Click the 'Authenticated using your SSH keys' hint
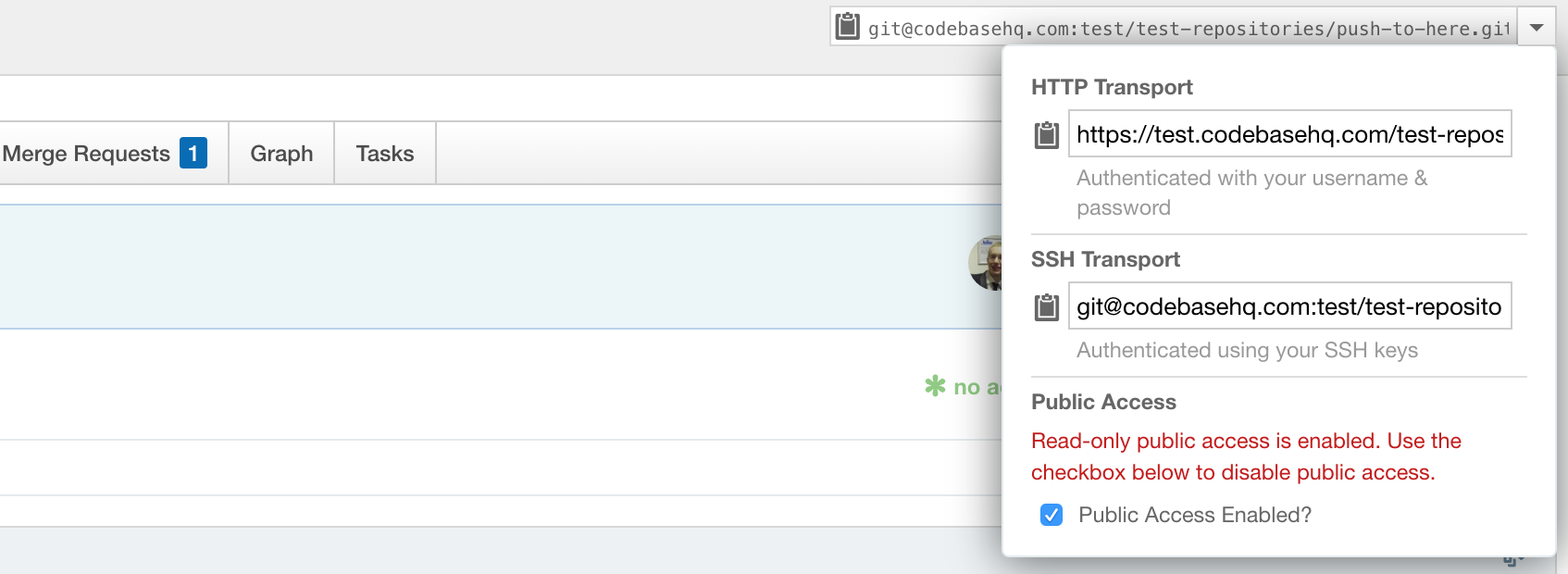The image size is (1568, 574). 1247,350
